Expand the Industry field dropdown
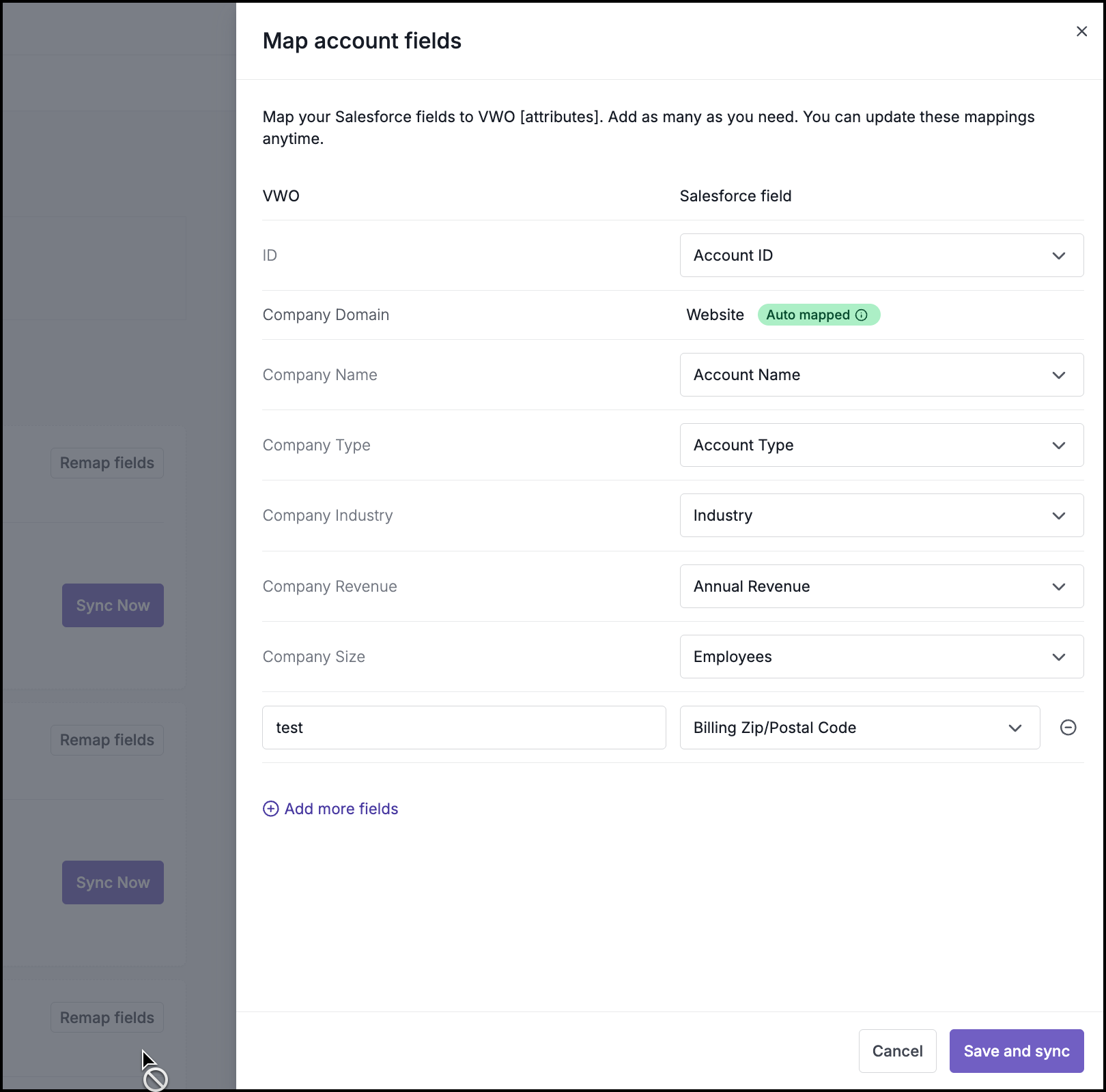Viewport: 1106px width, 1092px height. click(x=881, y=515)
